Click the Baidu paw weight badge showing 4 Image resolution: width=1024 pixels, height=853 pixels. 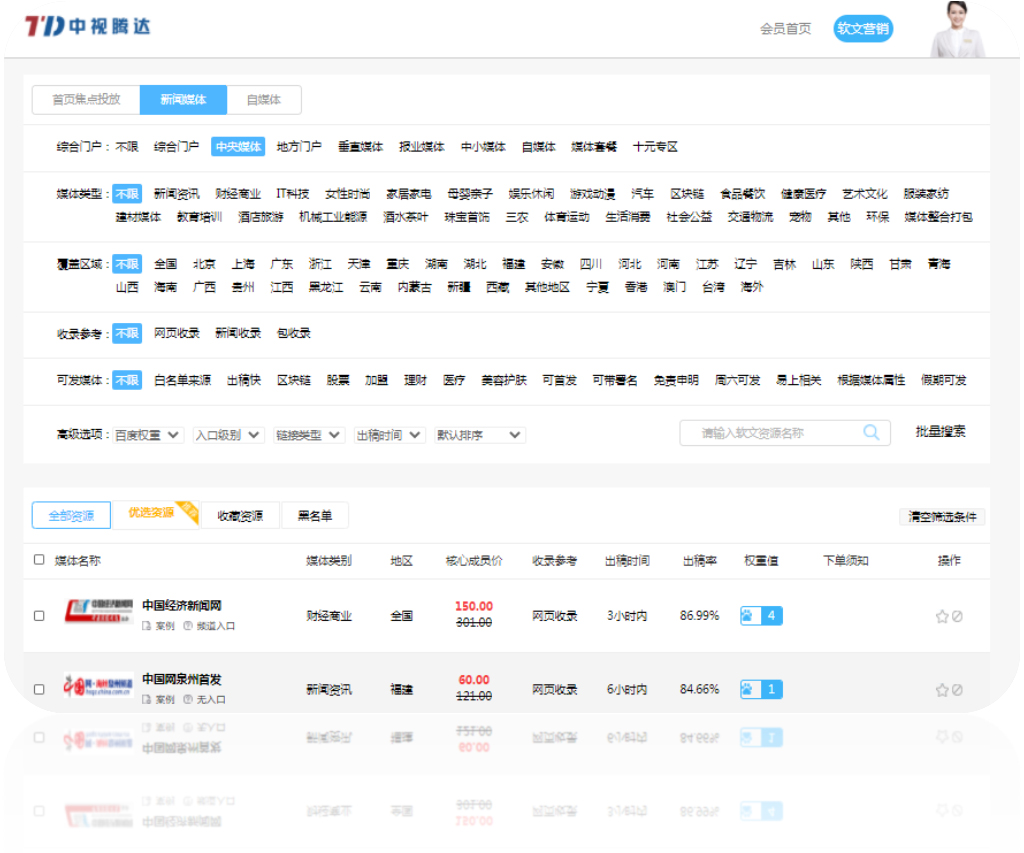point(761,615)
